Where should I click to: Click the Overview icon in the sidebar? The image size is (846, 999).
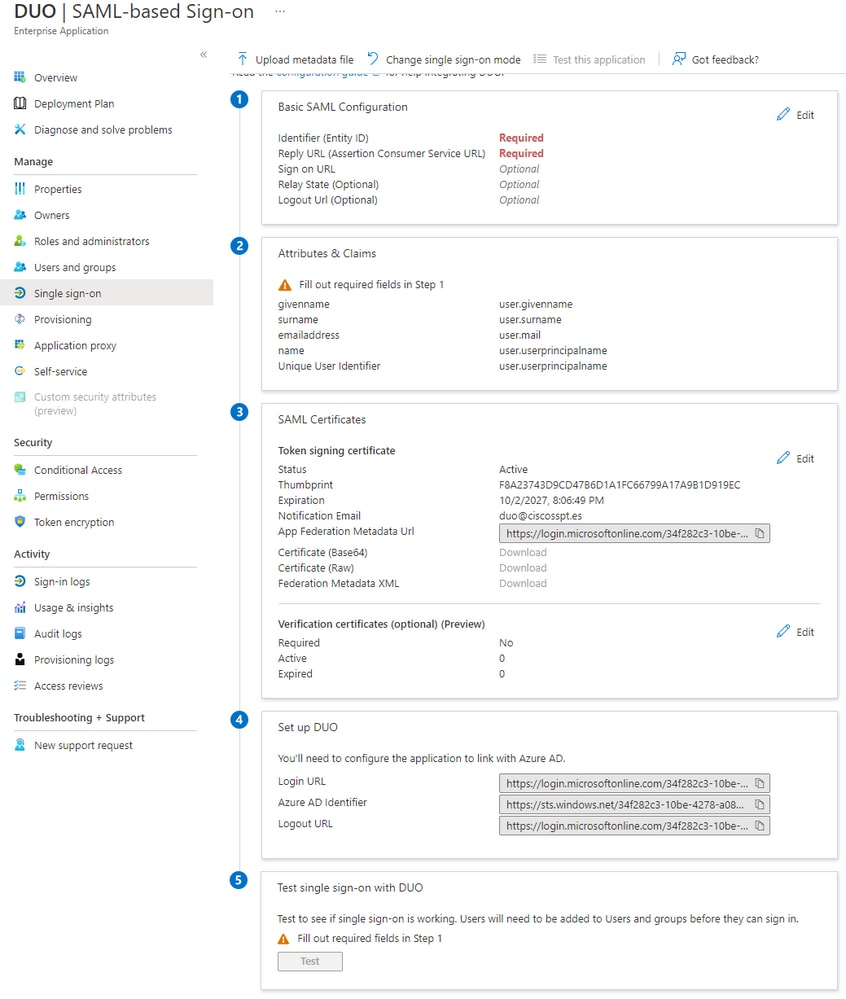click(x=20, y=77)
